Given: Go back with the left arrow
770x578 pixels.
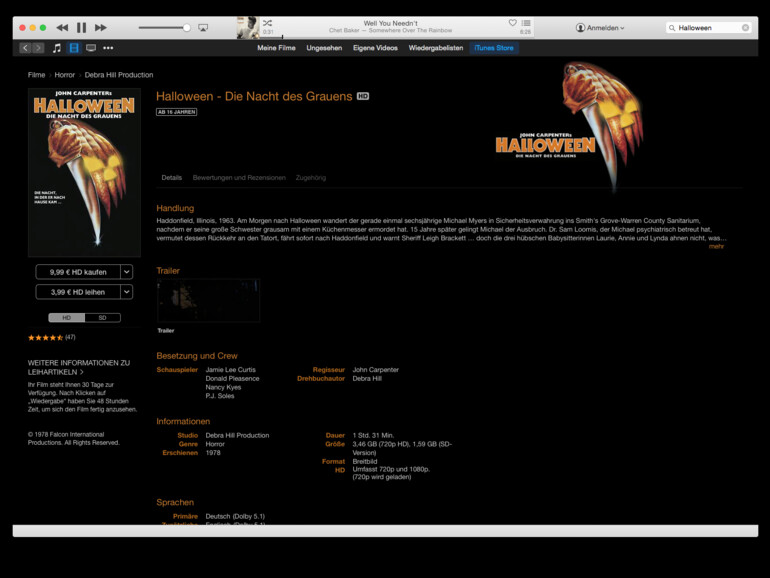Looking at the screenshot, I should 25,48.
